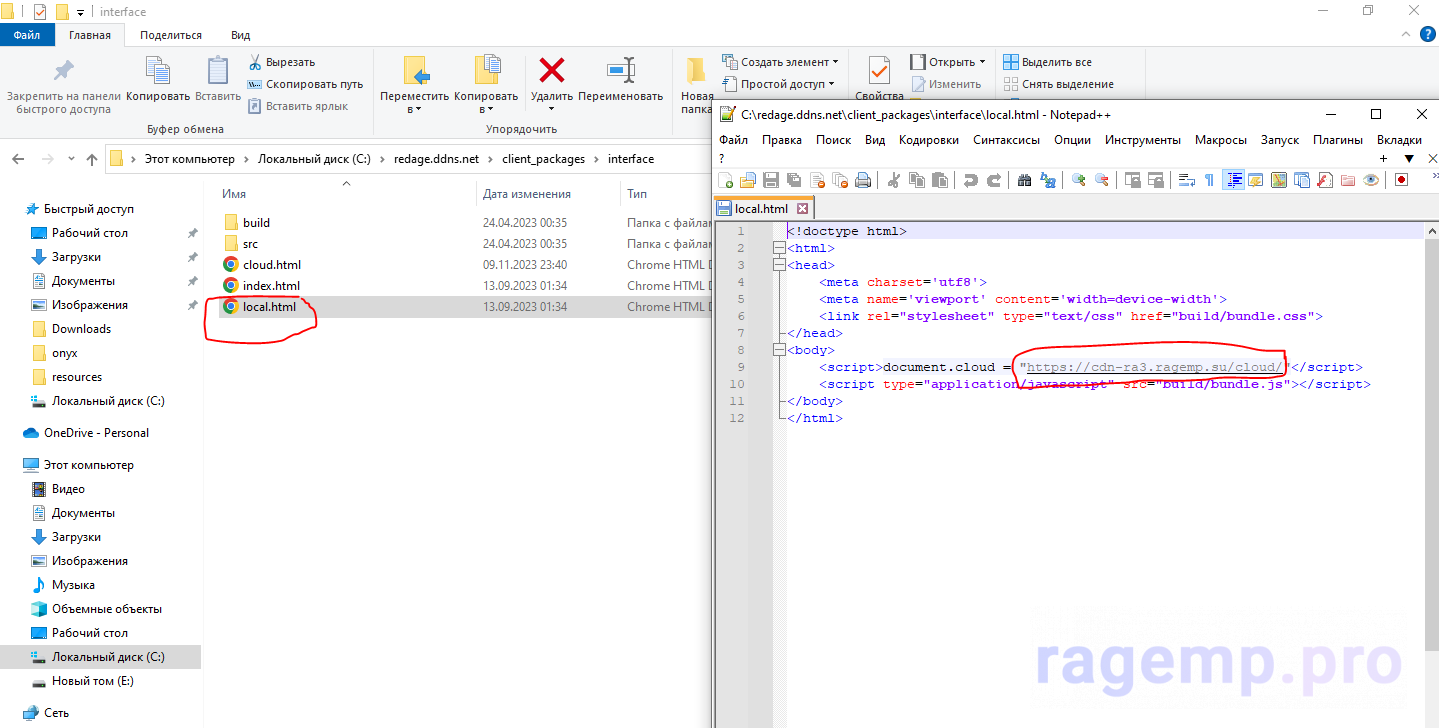The height and width of the screenshot is (728, 1439).
Task: Click the Redo icon in Notepad++
Action: (994, 180)
